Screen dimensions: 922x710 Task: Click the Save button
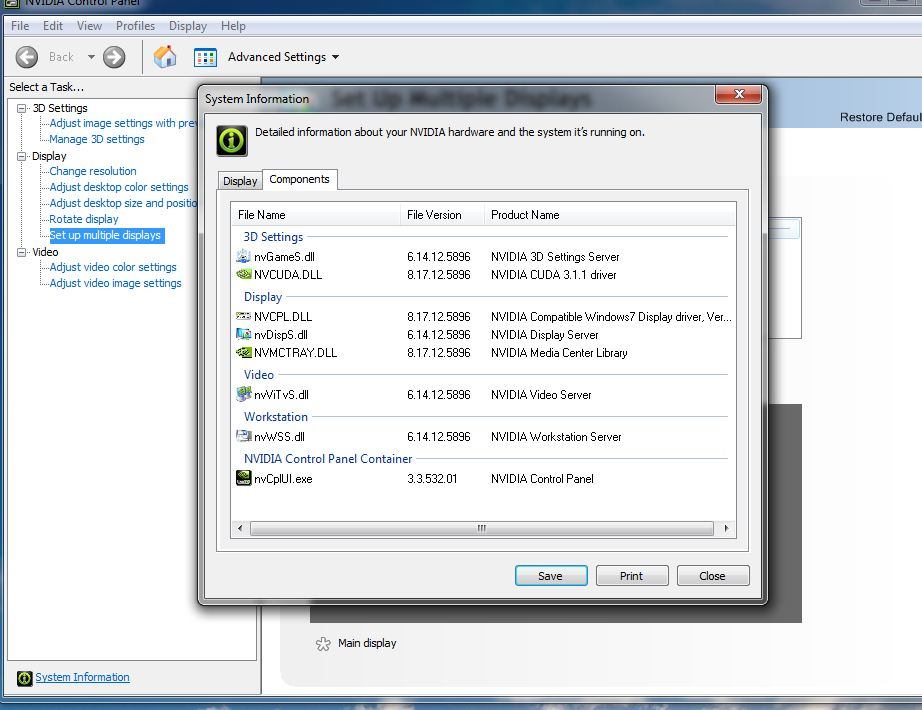(551, 576)
